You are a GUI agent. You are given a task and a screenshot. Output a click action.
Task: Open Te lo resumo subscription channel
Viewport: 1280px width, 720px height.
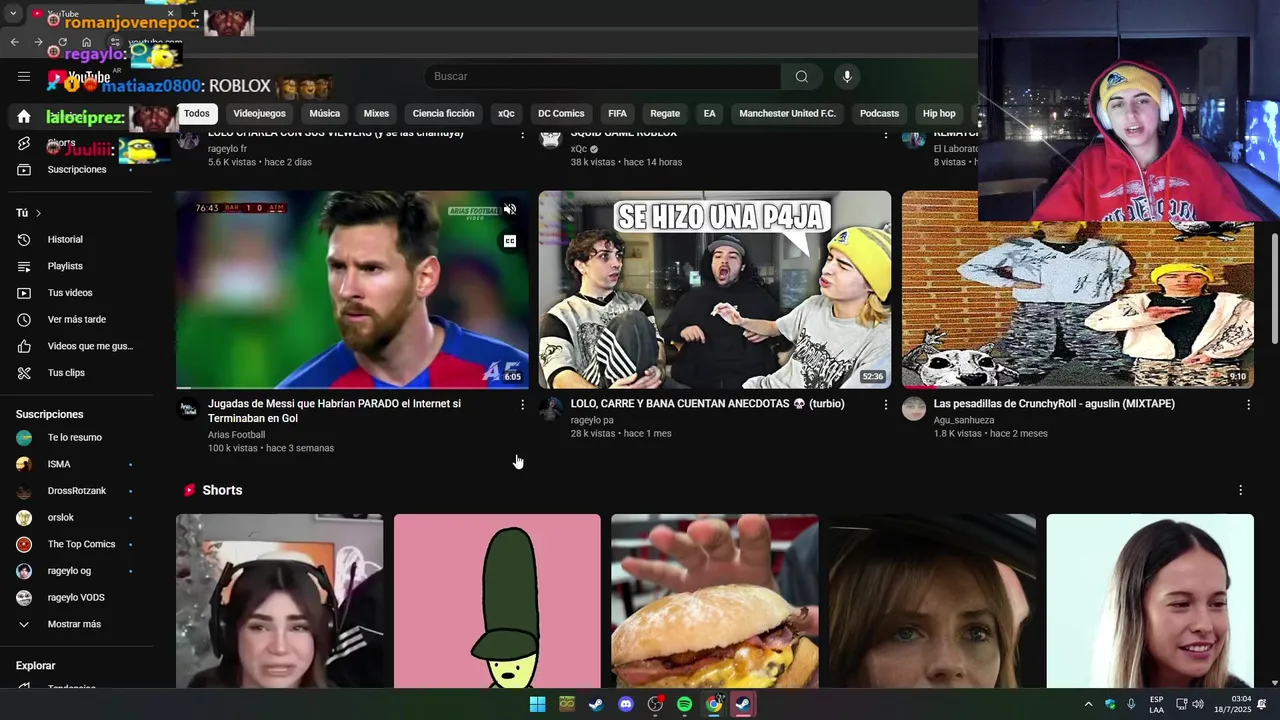coord(76,438)
